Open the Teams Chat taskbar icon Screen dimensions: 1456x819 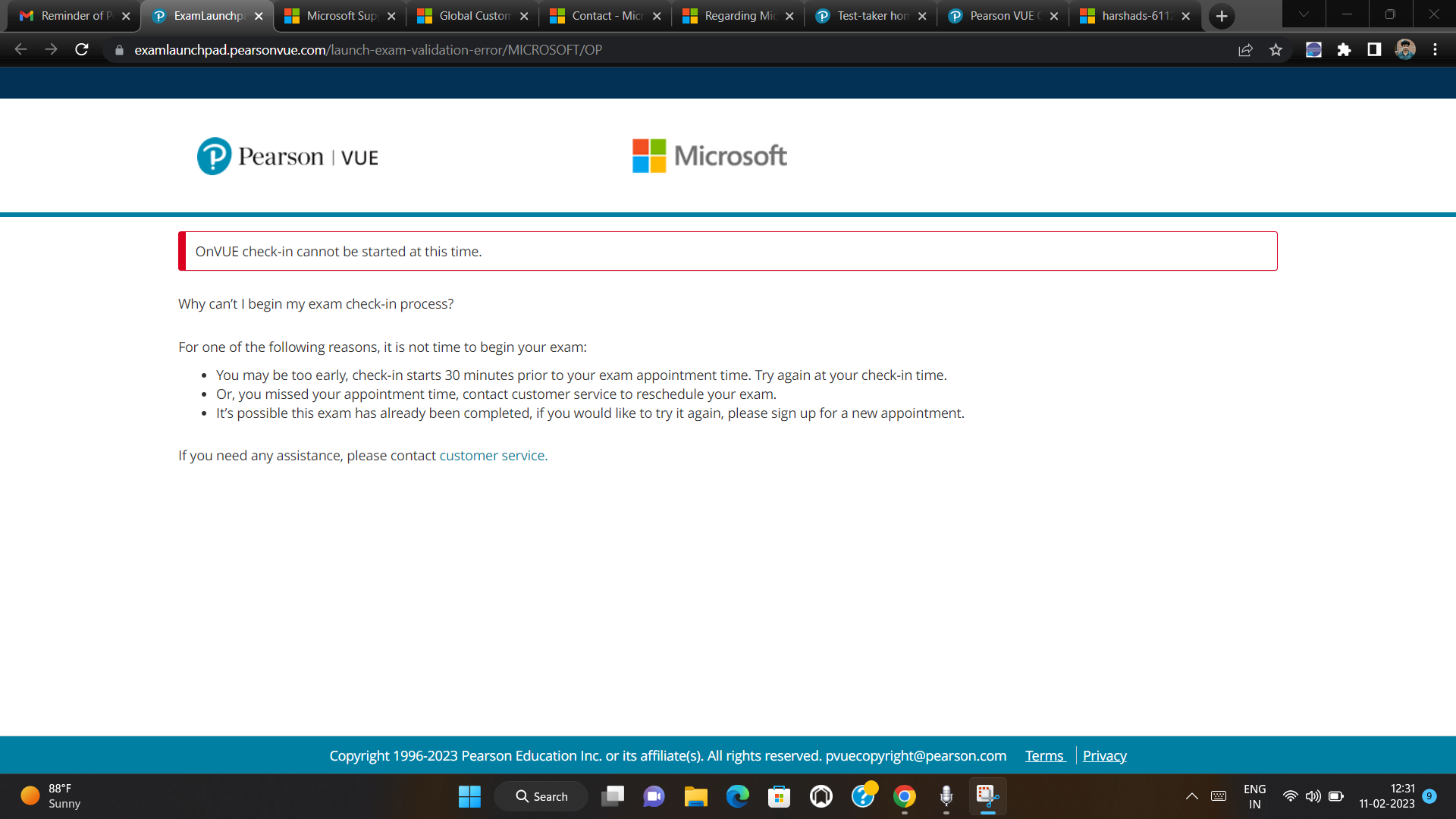[x=654, y=796]
